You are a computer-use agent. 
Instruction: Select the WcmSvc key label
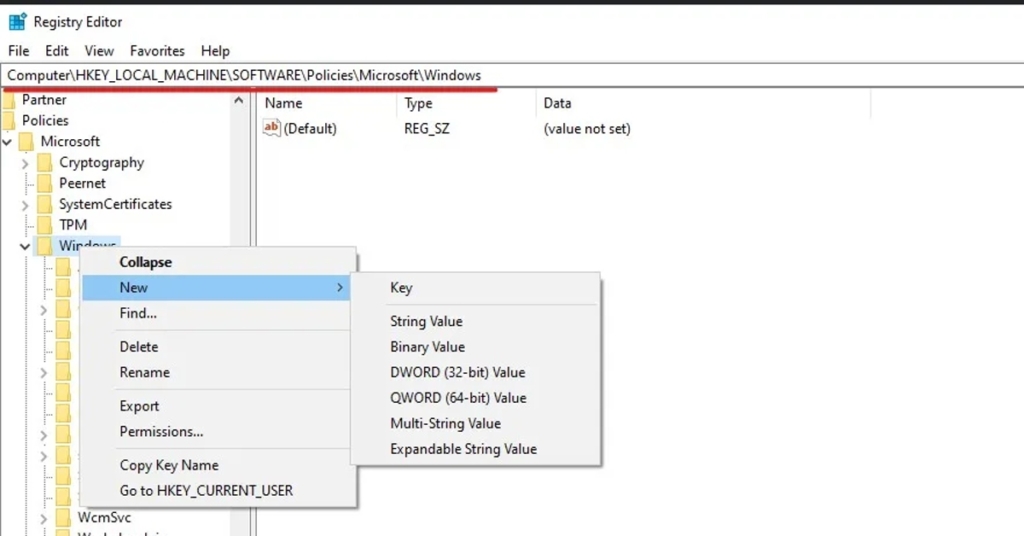[104, 518]
